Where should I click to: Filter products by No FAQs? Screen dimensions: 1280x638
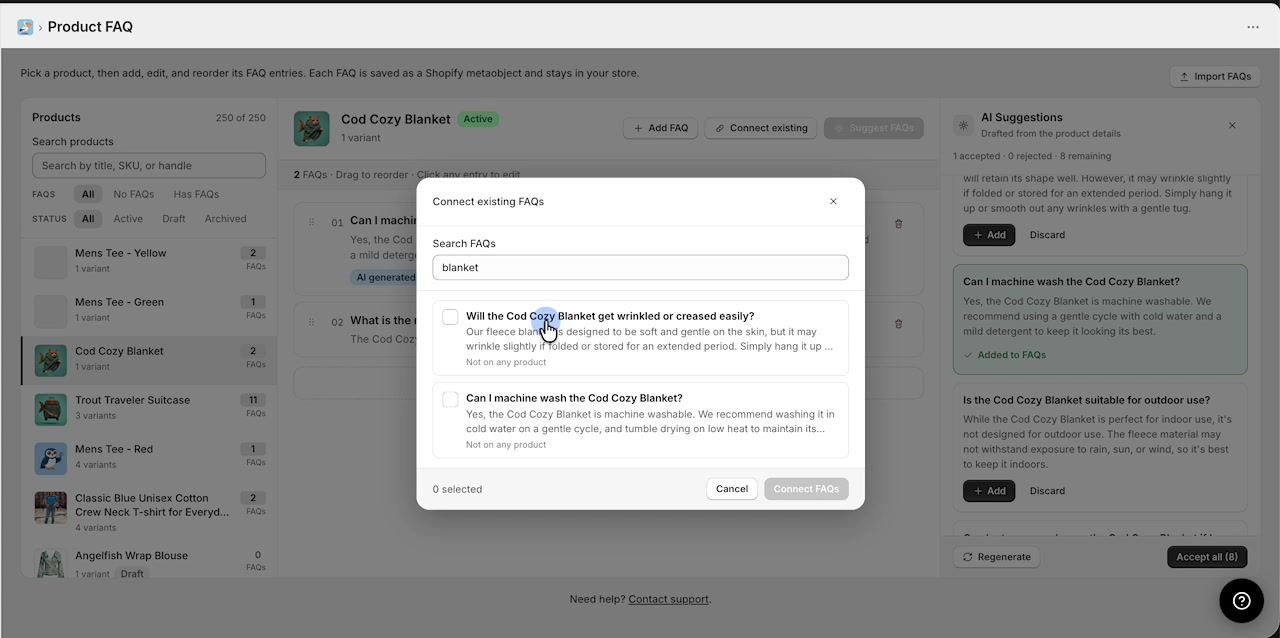click(x=133, y=194)
